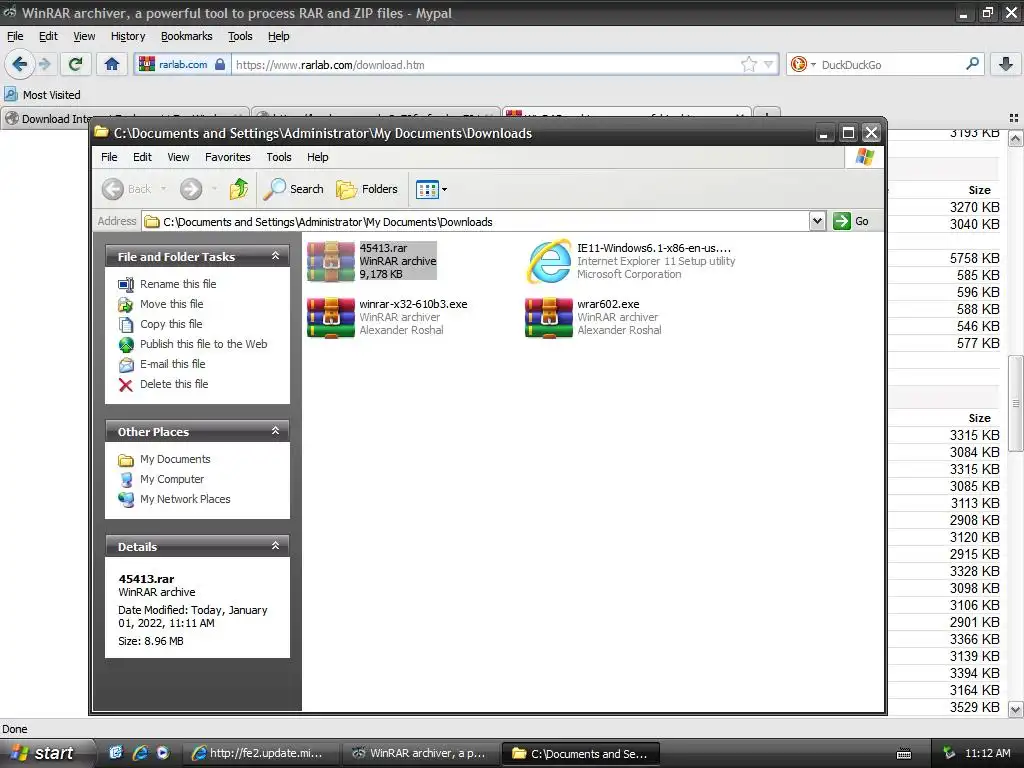
Task: Click the system tray icon beside clock
Action: click(949, 753)
